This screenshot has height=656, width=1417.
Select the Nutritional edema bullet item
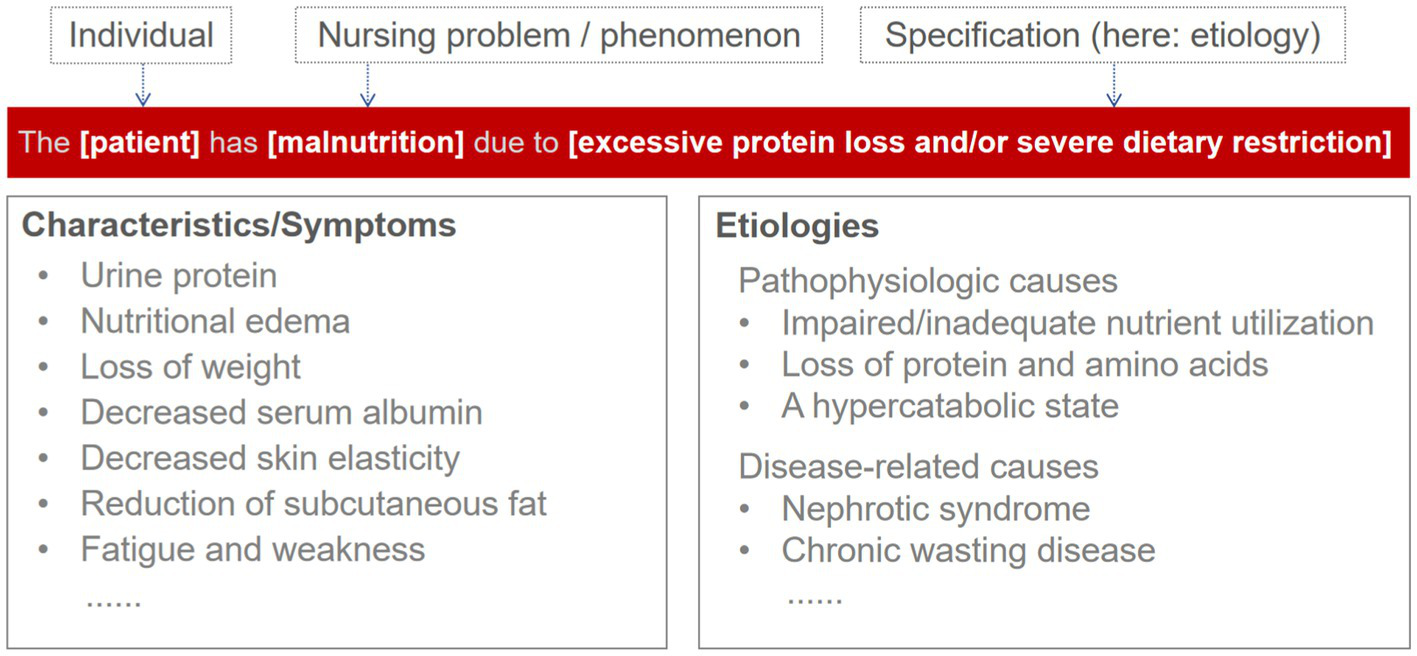coord(215,321)
